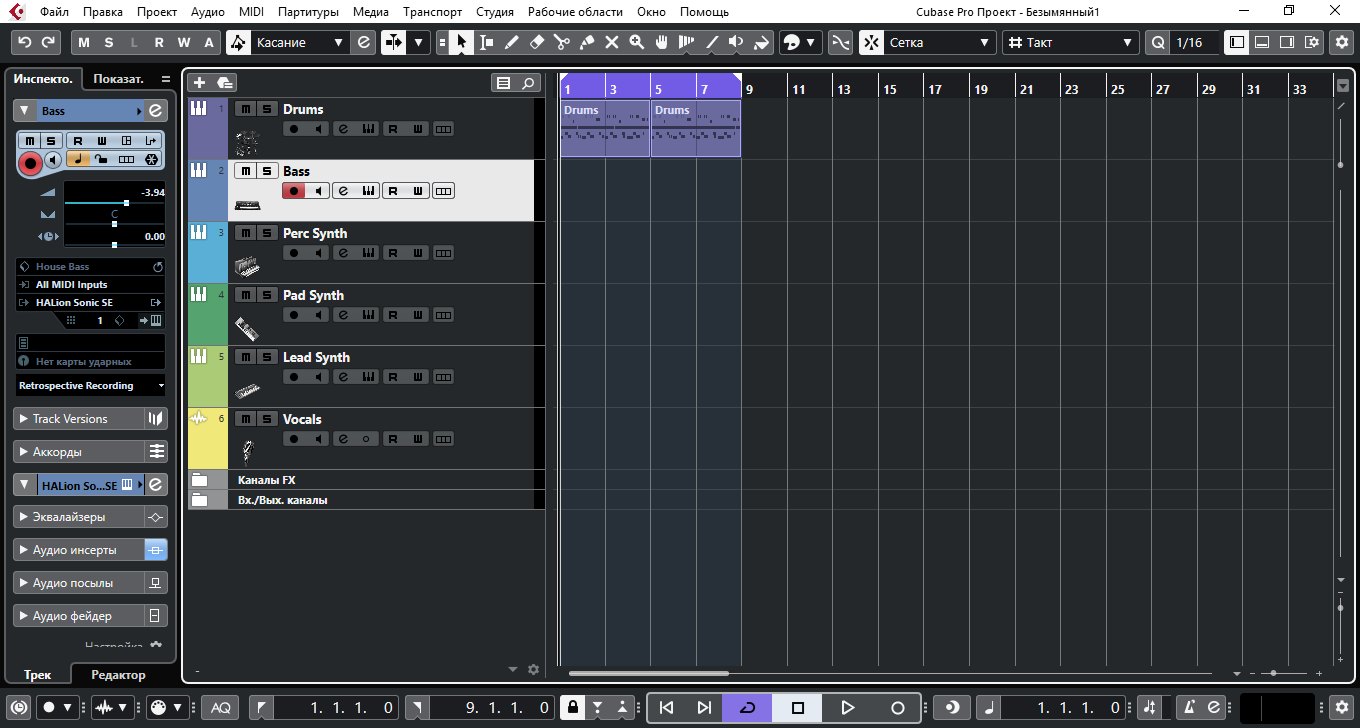Toggle monitor on the Vocals track
The image size is (1360, 728).
point(318,438)
